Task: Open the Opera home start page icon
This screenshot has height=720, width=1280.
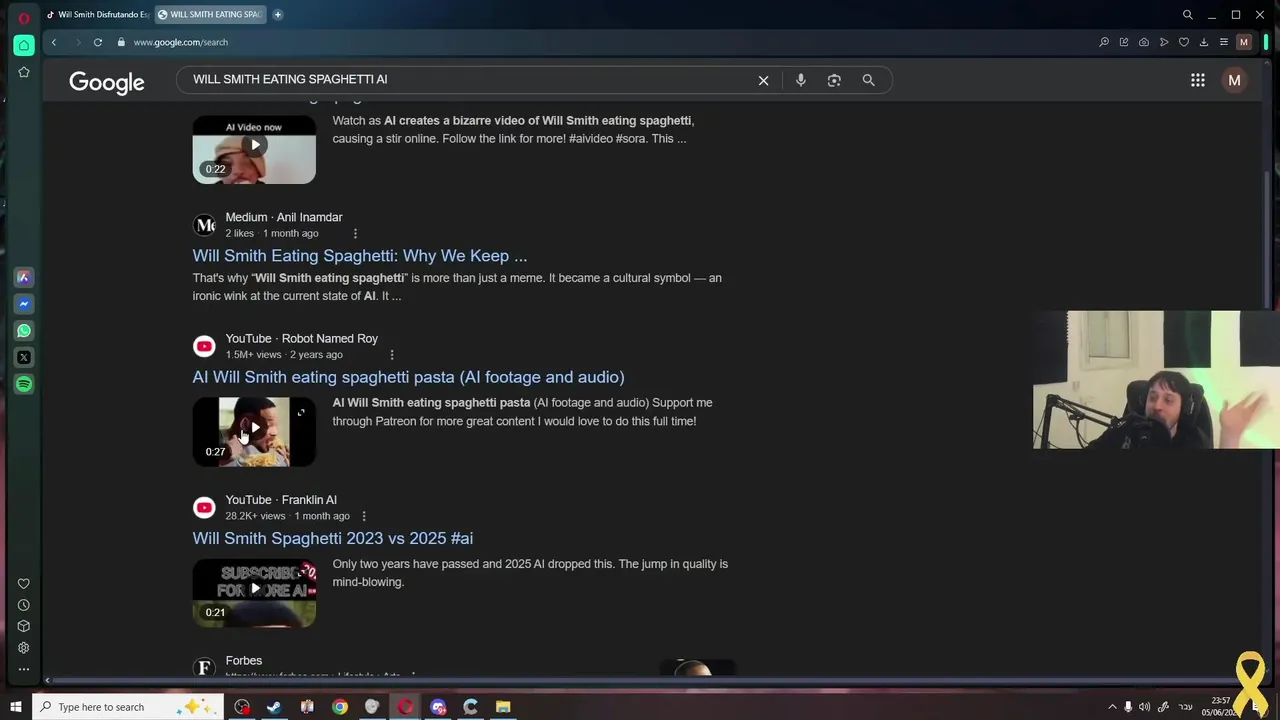Action: [x=24, y=45]
